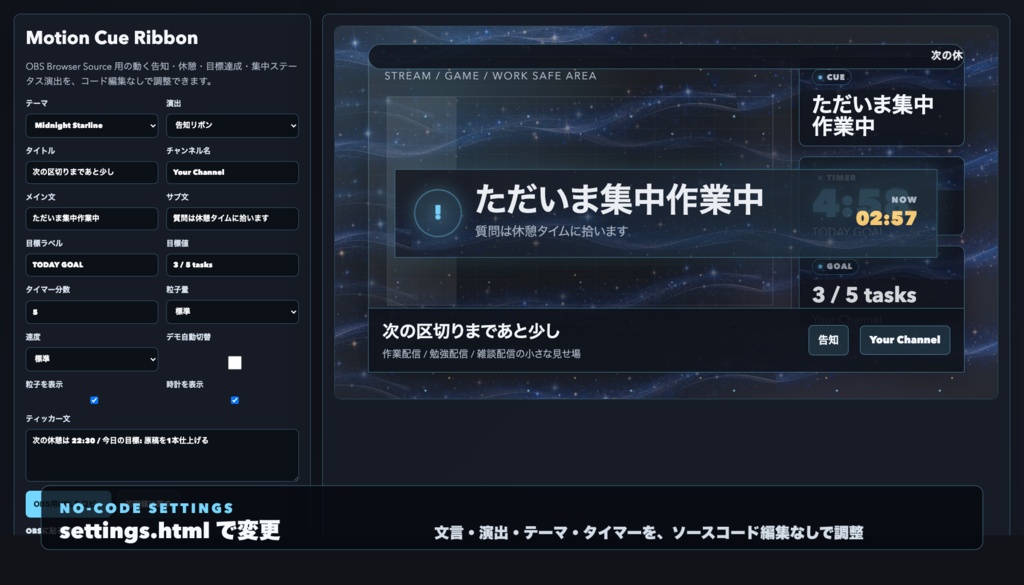This screenshot has height=585, width=1024.
Task: Click the 3 / 5 tasks goal text in preview
Action: [864, 295]
